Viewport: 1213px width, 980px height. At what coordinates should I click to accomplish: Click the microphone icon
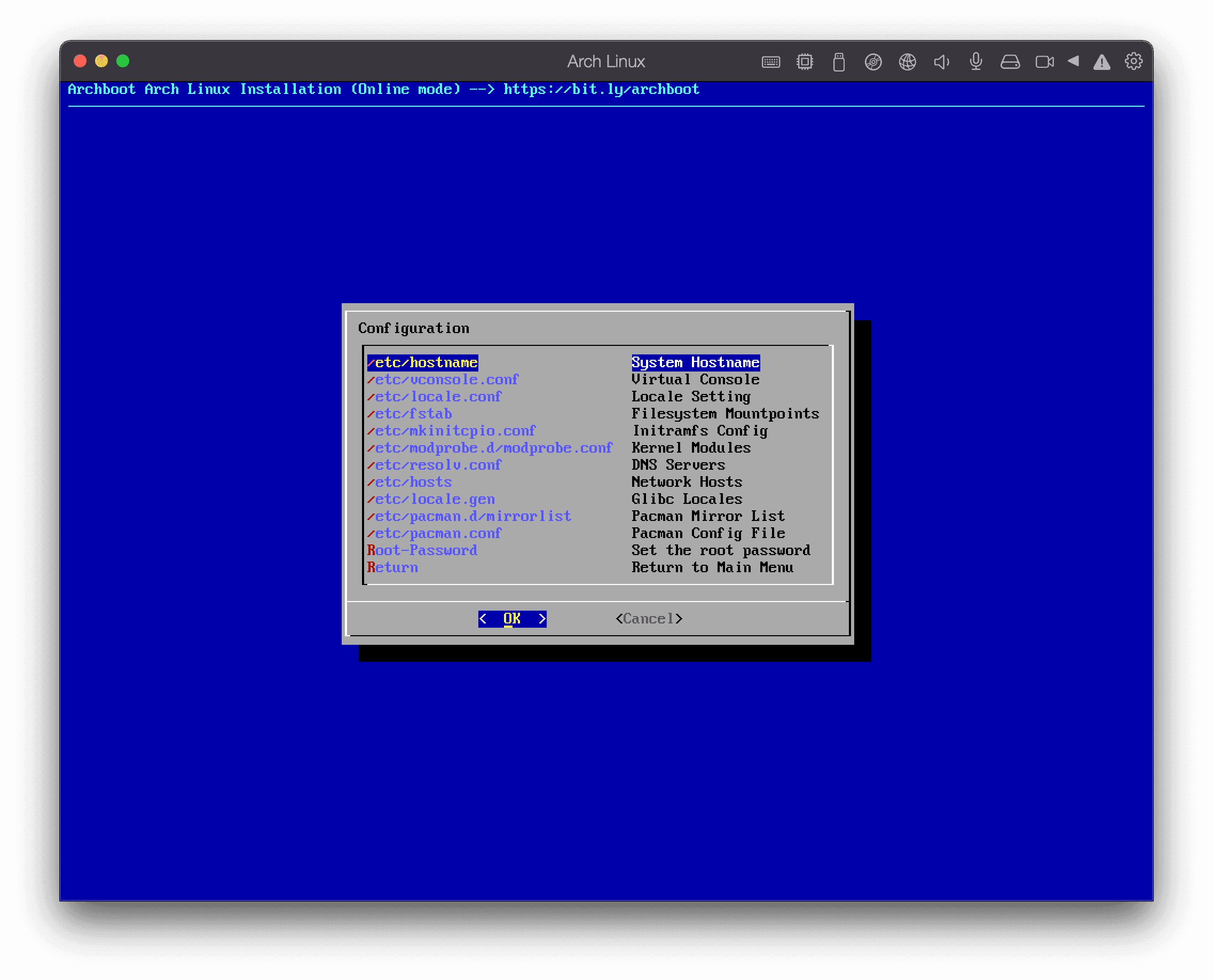[976, 61]
